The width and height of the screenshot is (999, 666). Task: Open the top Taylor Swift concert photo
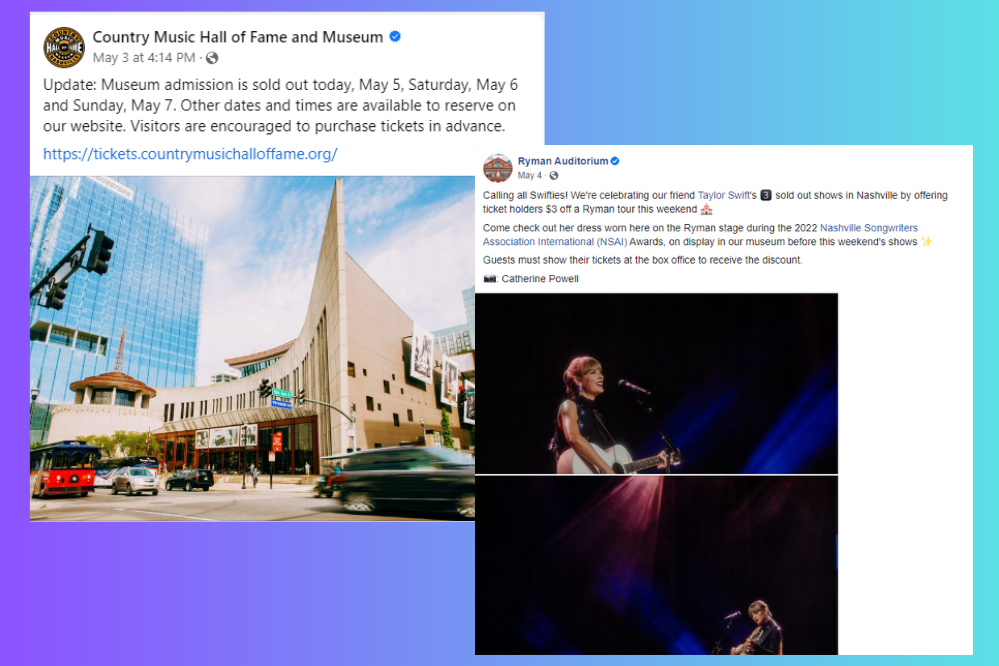(656, 383)
